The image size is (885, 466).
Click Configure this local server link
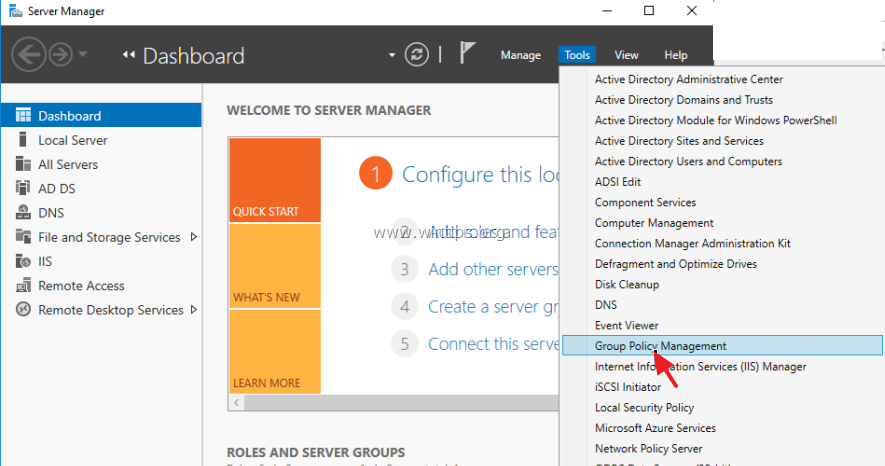pyautogui.click(x=480, y=174)
